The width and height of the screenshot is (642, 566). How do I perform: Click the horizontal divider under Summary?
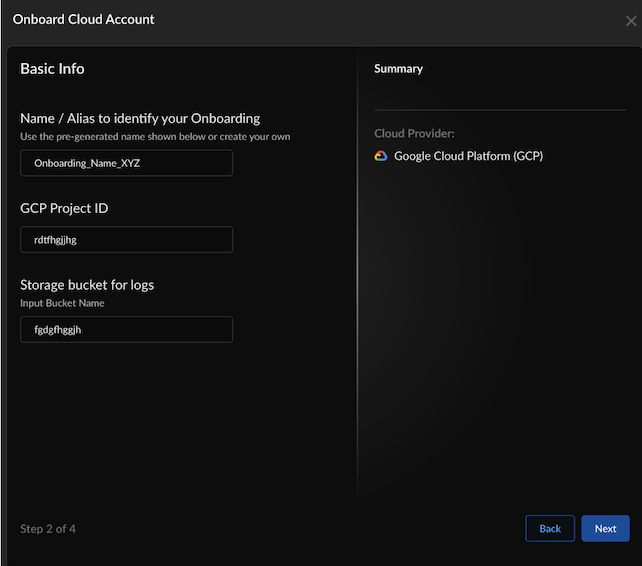500,109
